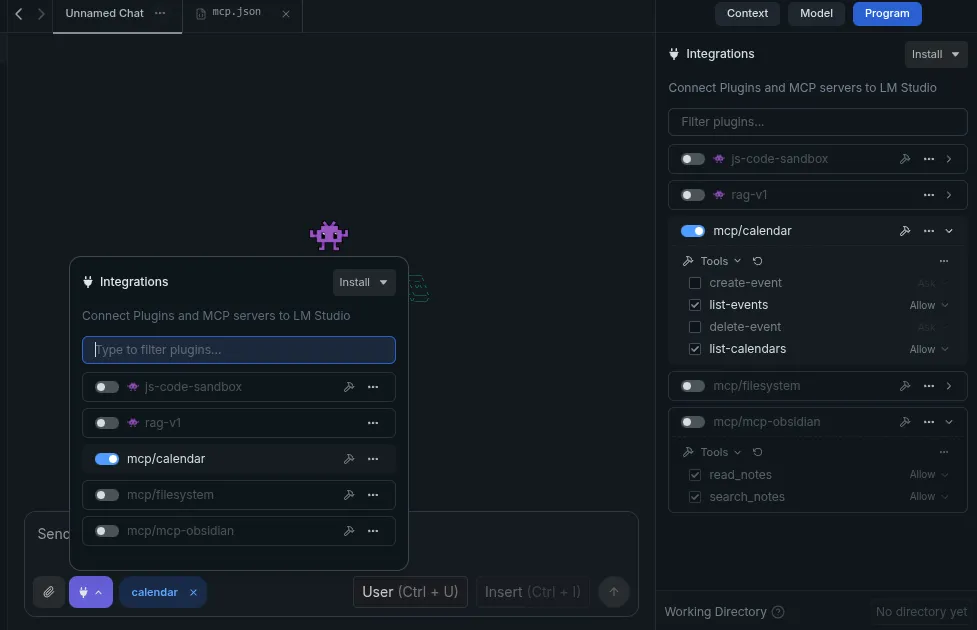Click the filter plugins search field
Image resolution: width=977 pixels, height=630 pixels.
coord(817,121)
